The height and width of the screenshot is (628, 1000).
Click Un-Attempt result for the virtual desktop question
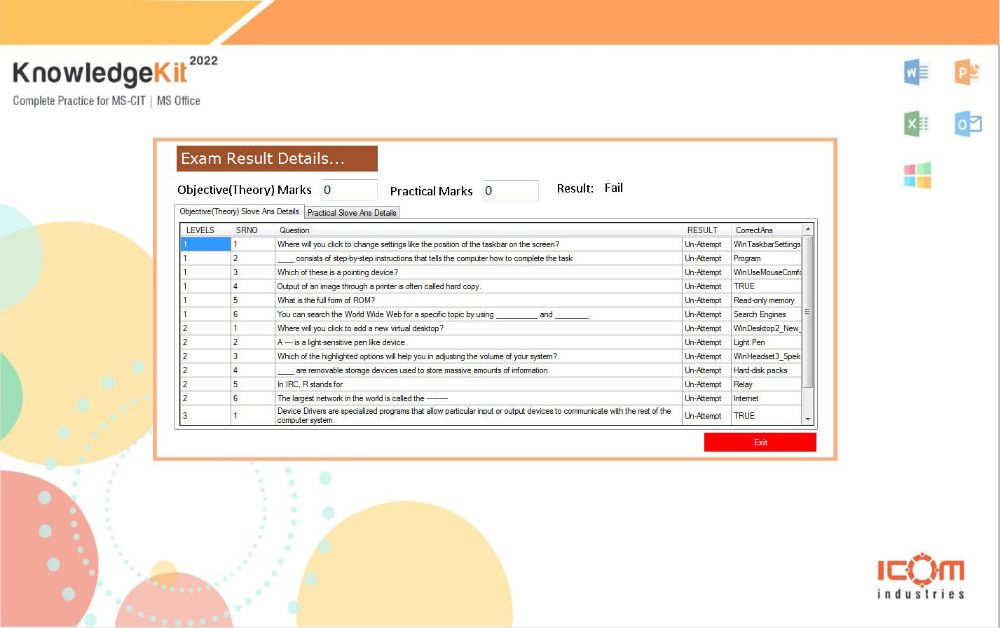point(707,328)
